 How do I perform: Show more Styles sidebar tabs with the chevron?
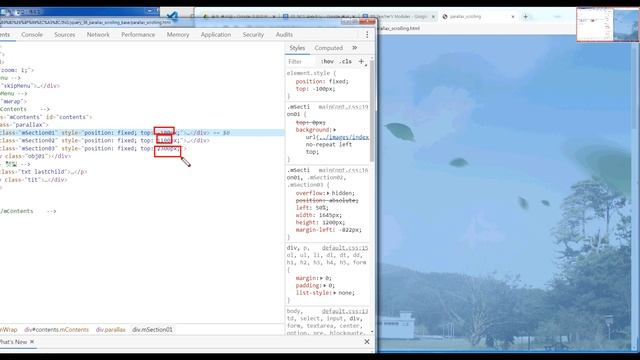[355, 48]
